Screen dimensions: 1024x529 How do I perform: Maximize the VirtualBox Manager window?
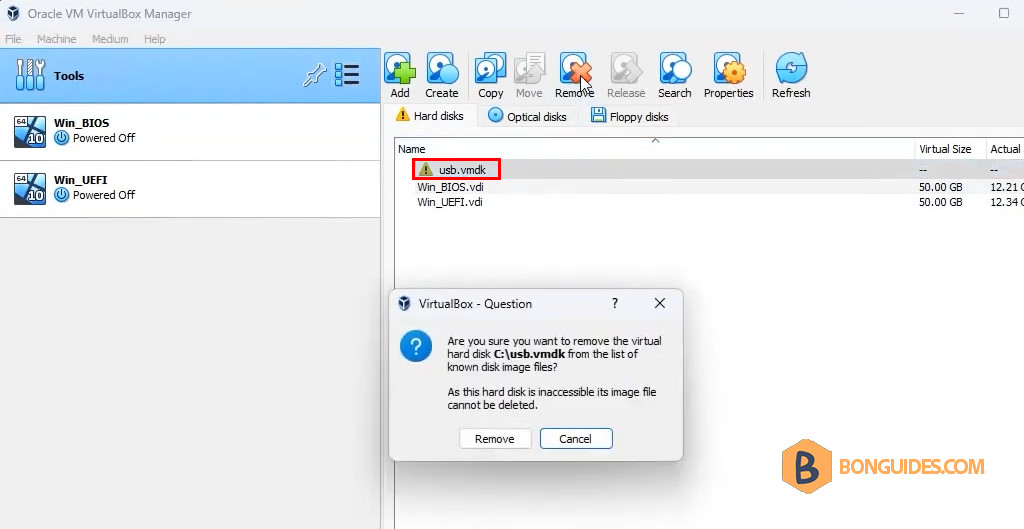tap(1004, 13)
